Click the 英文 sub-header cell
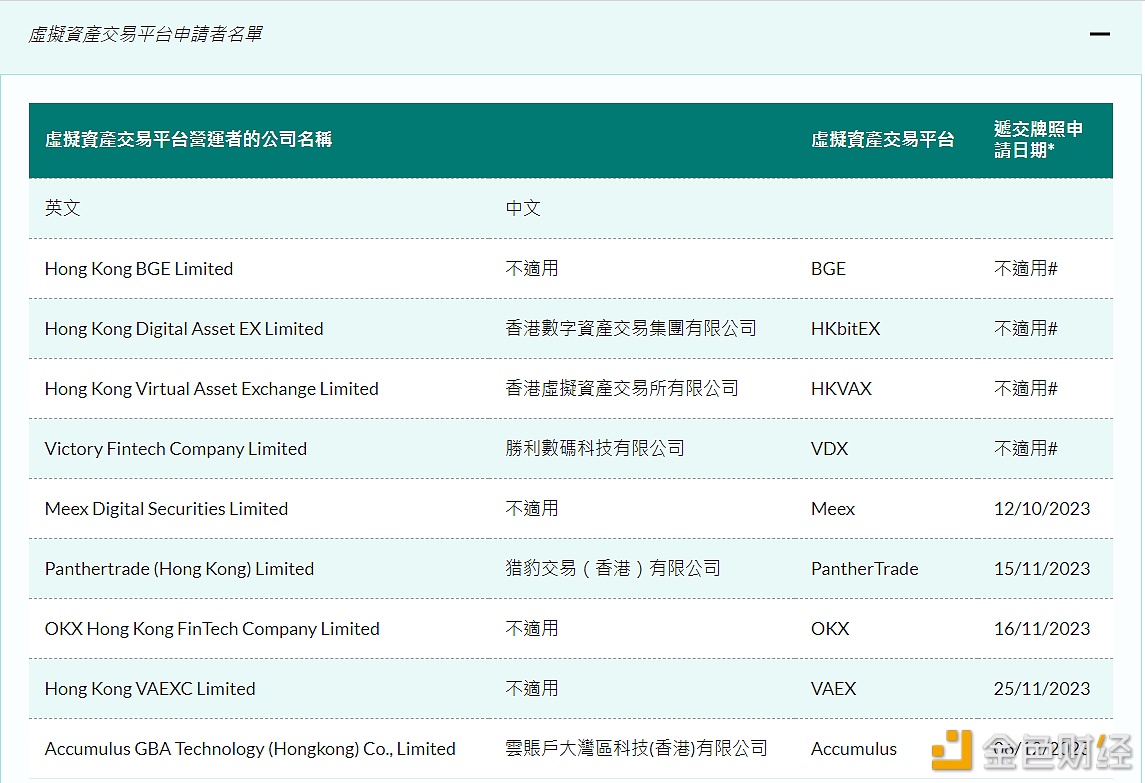The height and width of the screenshot is (783, 1145). pos(63,208)
